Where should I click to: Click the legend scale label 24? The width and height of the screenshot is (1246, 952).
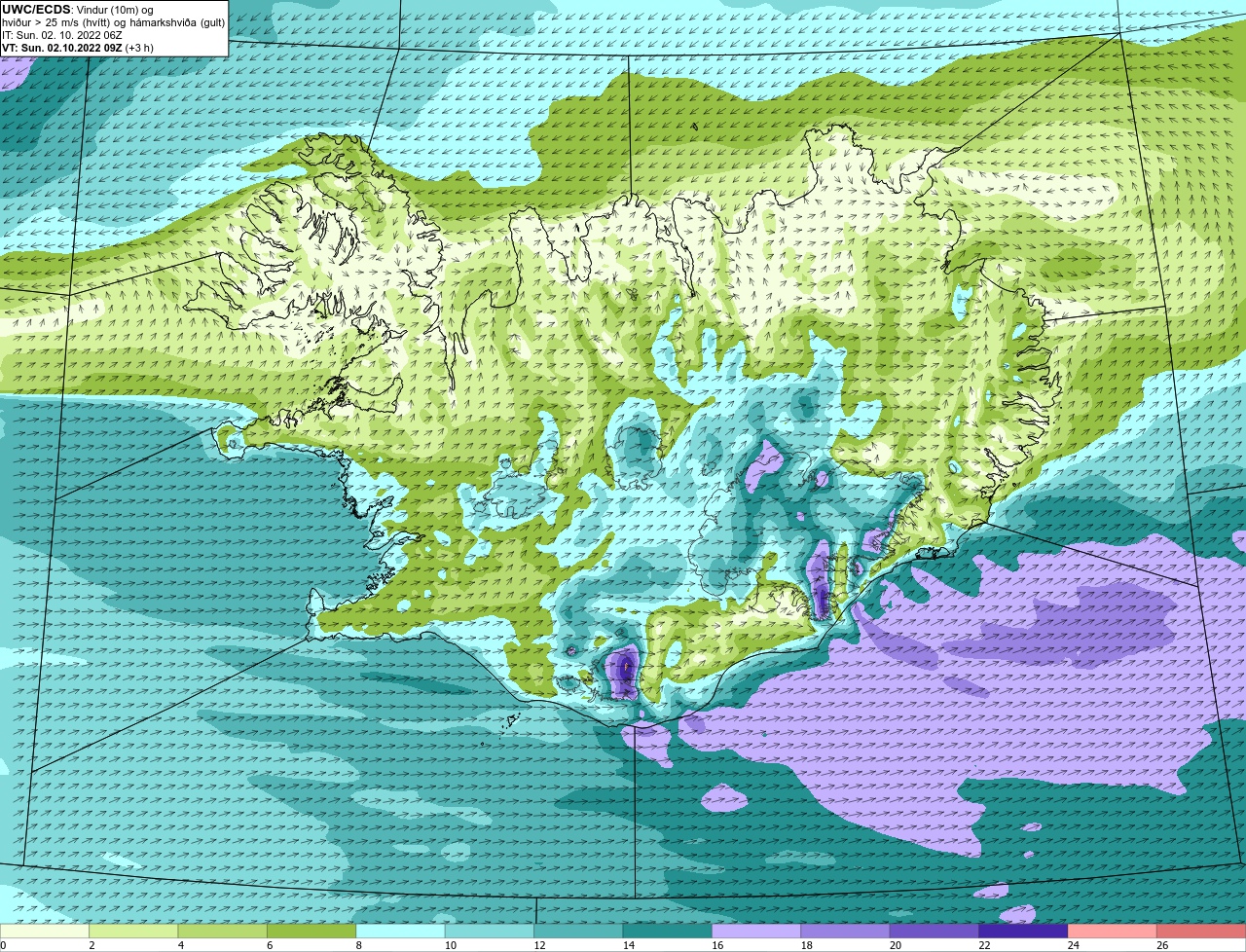pyautogui.click(x=1074, y=945)
